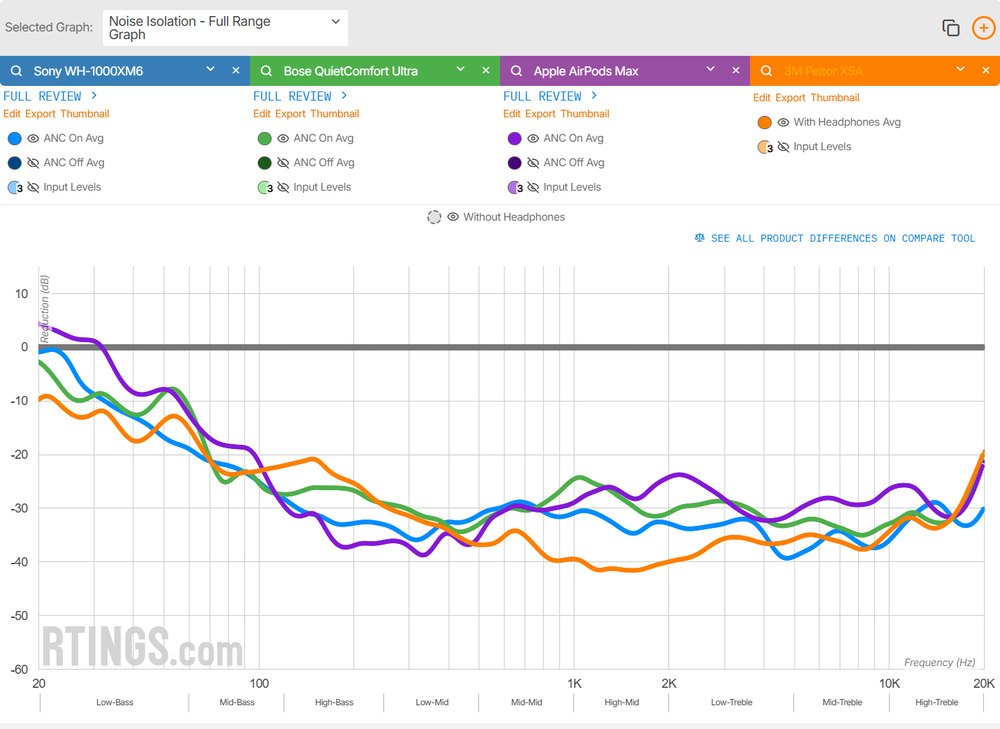
Task: Expand the Sony WH-1000XM6 product selector chevron
Action: click(x=210, y=71)
